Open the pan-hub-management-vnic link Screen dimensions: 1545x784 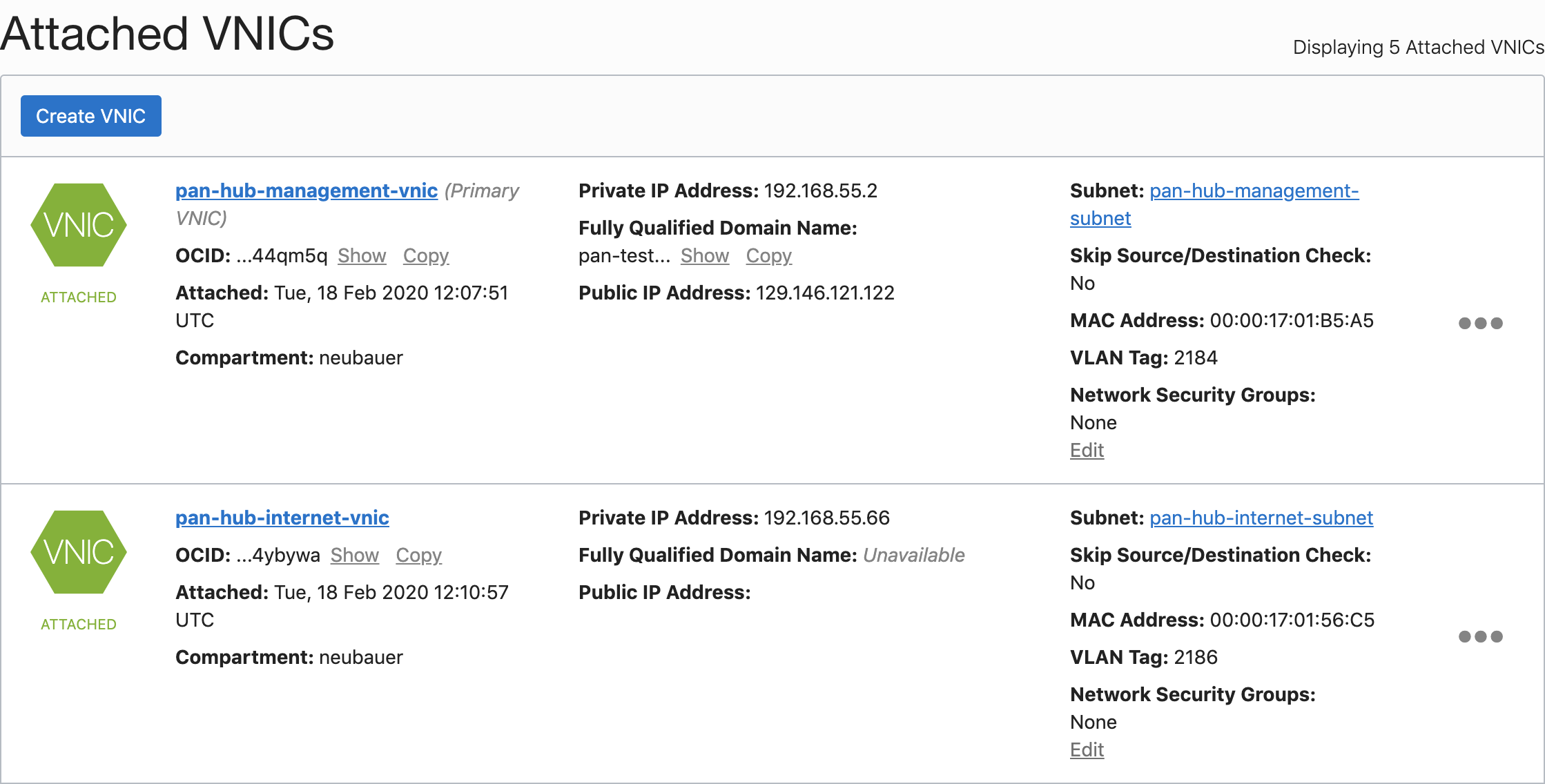[306, 190]
